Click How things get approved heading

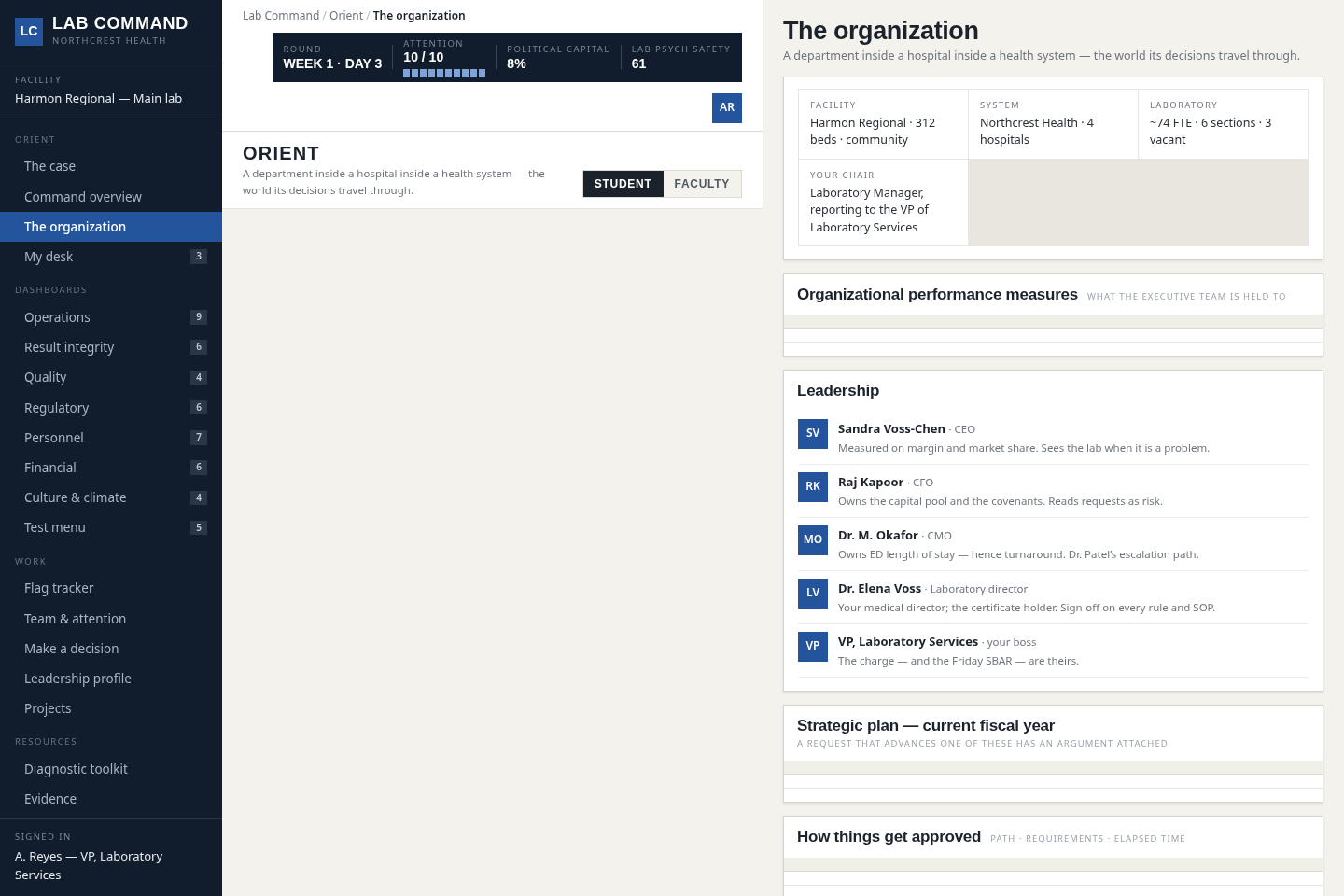[x=889, y=837]
